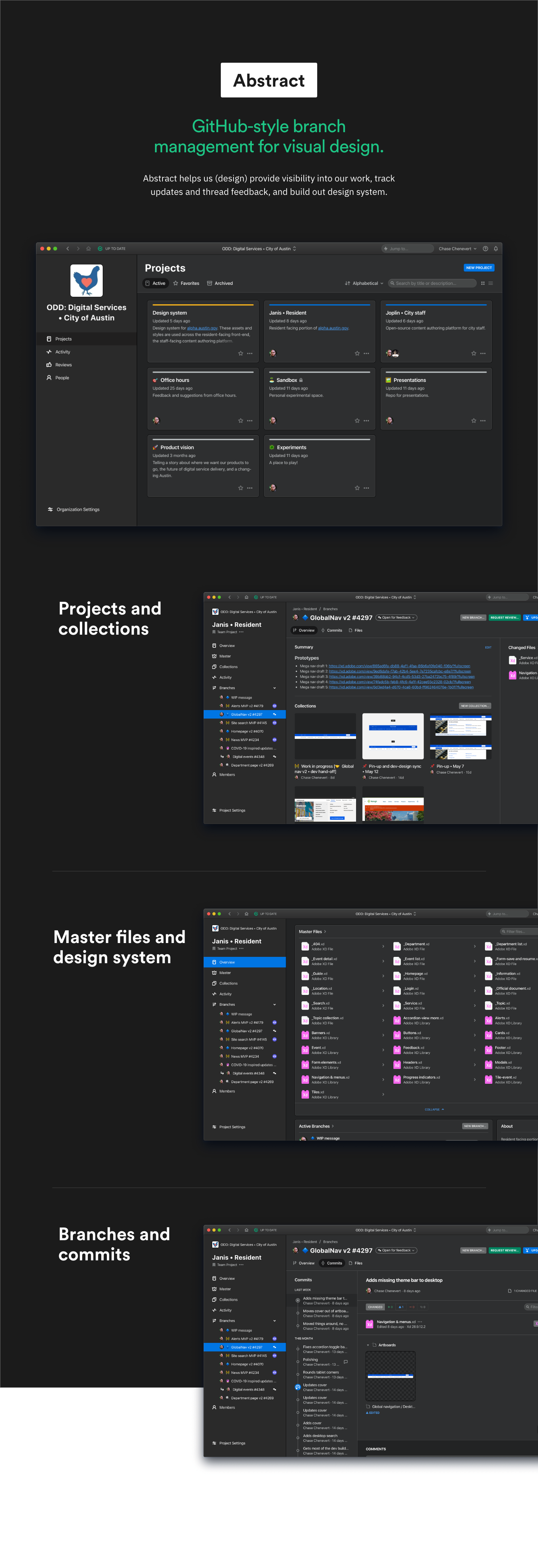Star the Office hours project card
This screenshot has height=1568, width=538.
(x=241, y=421)
